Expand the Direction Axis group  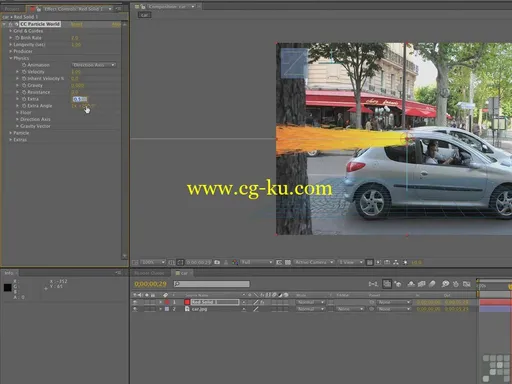[17, 119]
